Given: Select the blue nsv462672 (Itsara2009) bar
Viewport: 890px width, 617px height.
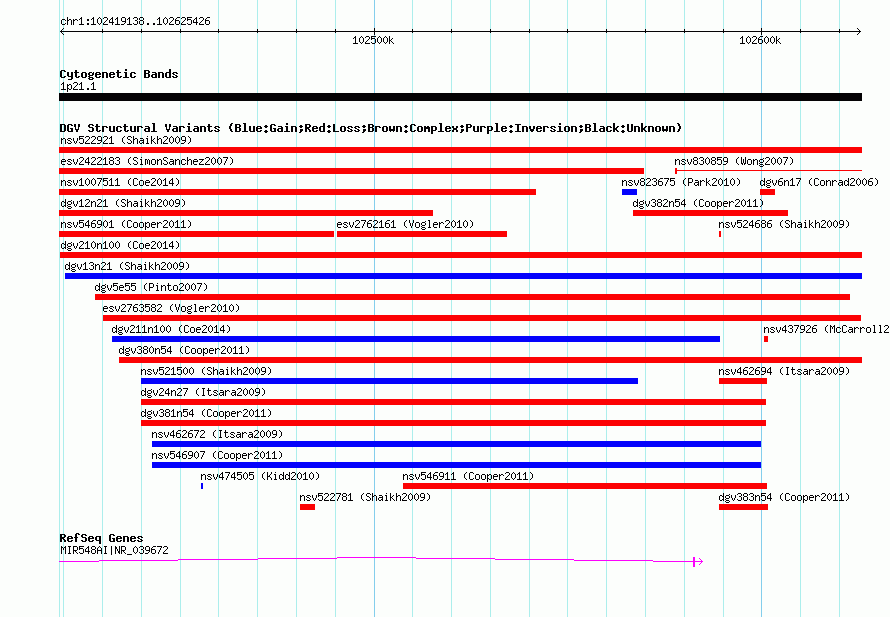Looking at the screenshot, I should click(456, 444).
